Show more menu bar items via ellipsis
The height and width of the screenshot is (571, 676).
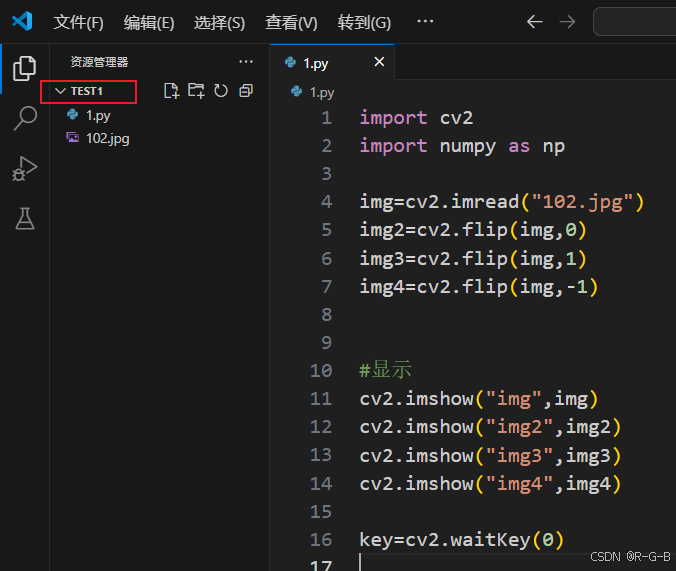pyautogui.click(x=425, y=21)
